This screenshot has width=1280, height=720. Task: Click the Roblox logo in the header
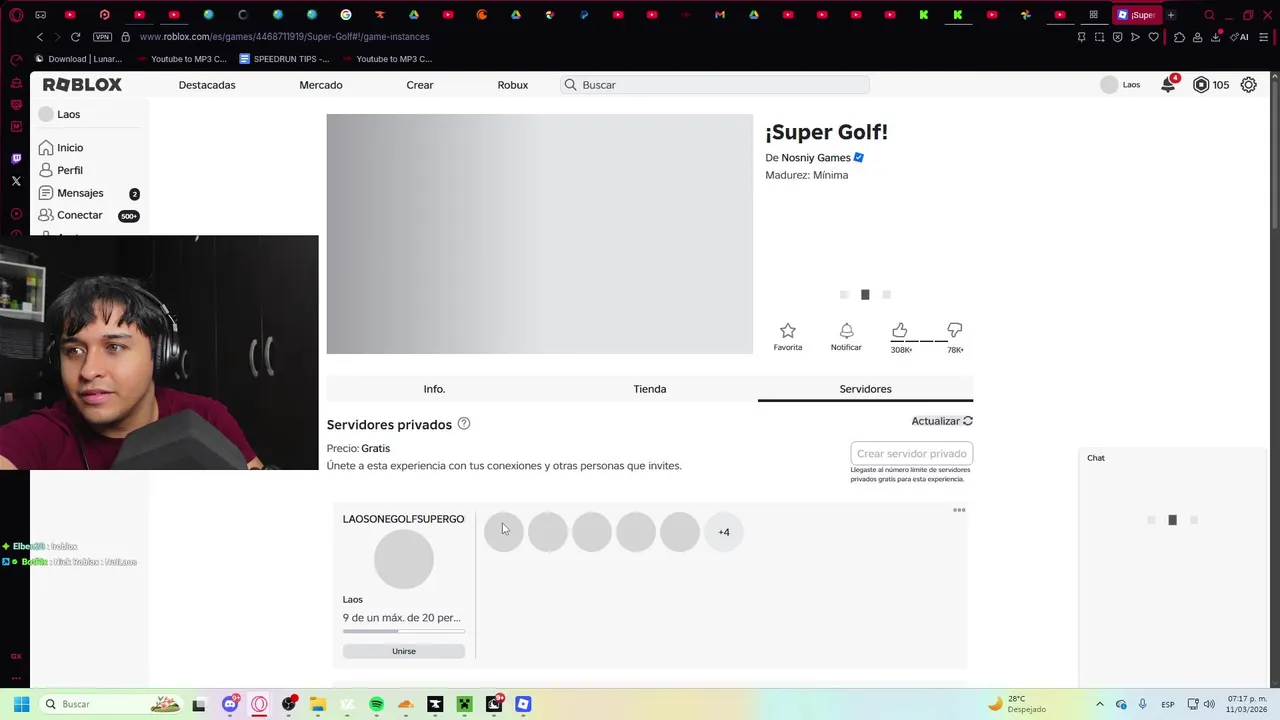coord(82,85)
